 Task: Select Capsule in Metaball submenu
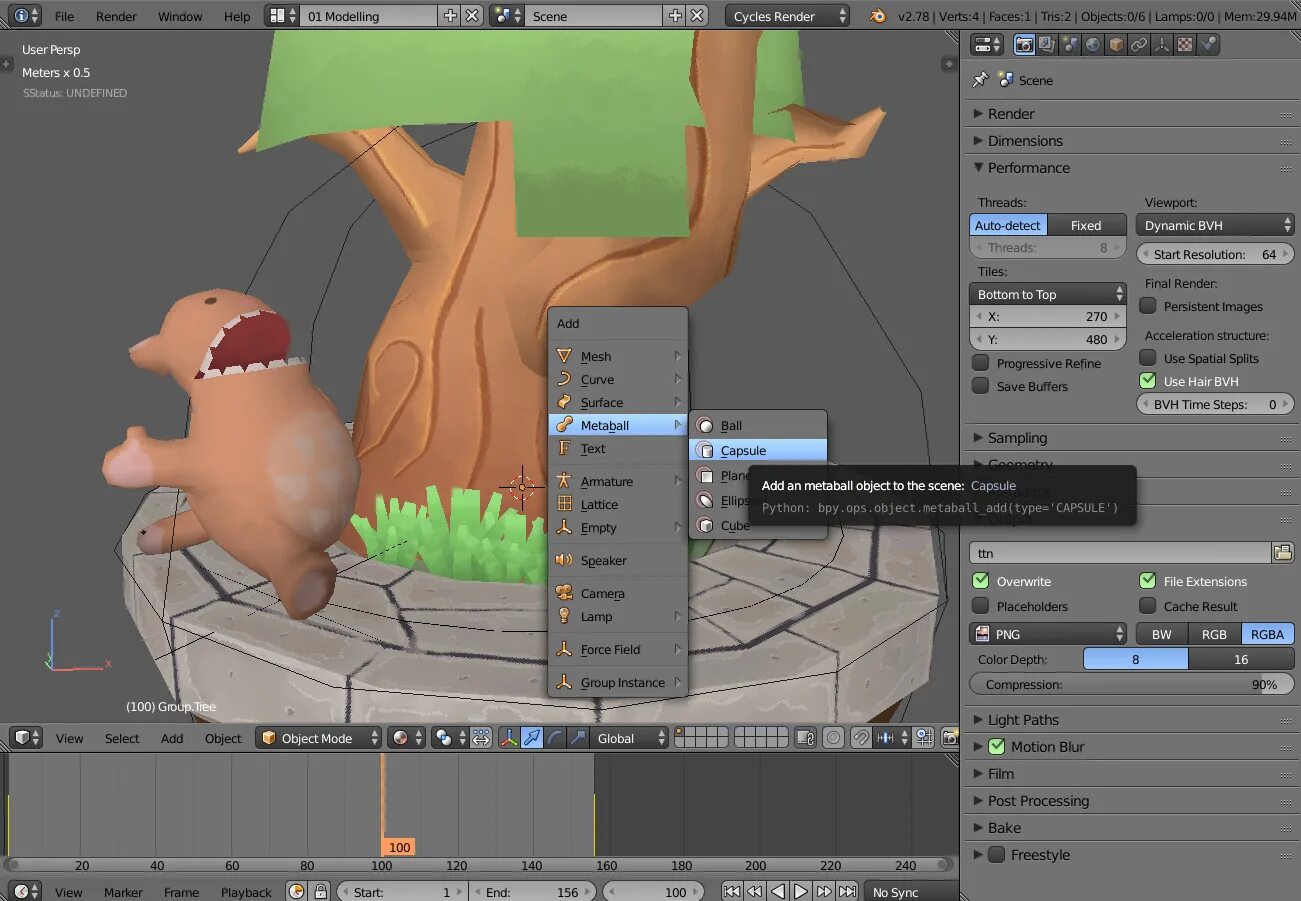(758, 451)
